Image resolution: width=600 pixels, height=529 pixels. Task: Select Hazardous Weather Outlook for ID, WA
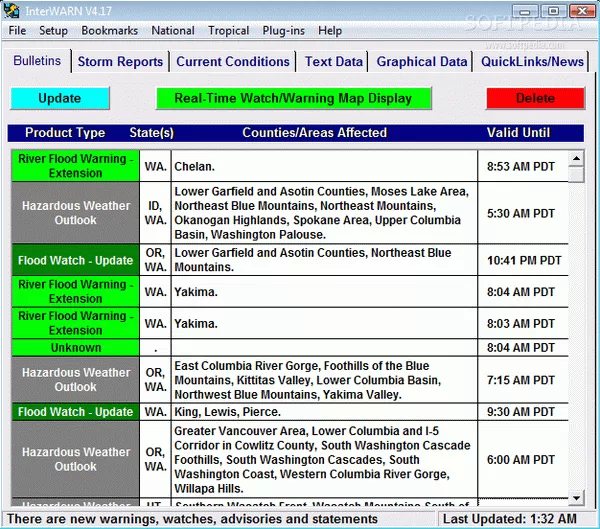(75, 213)
